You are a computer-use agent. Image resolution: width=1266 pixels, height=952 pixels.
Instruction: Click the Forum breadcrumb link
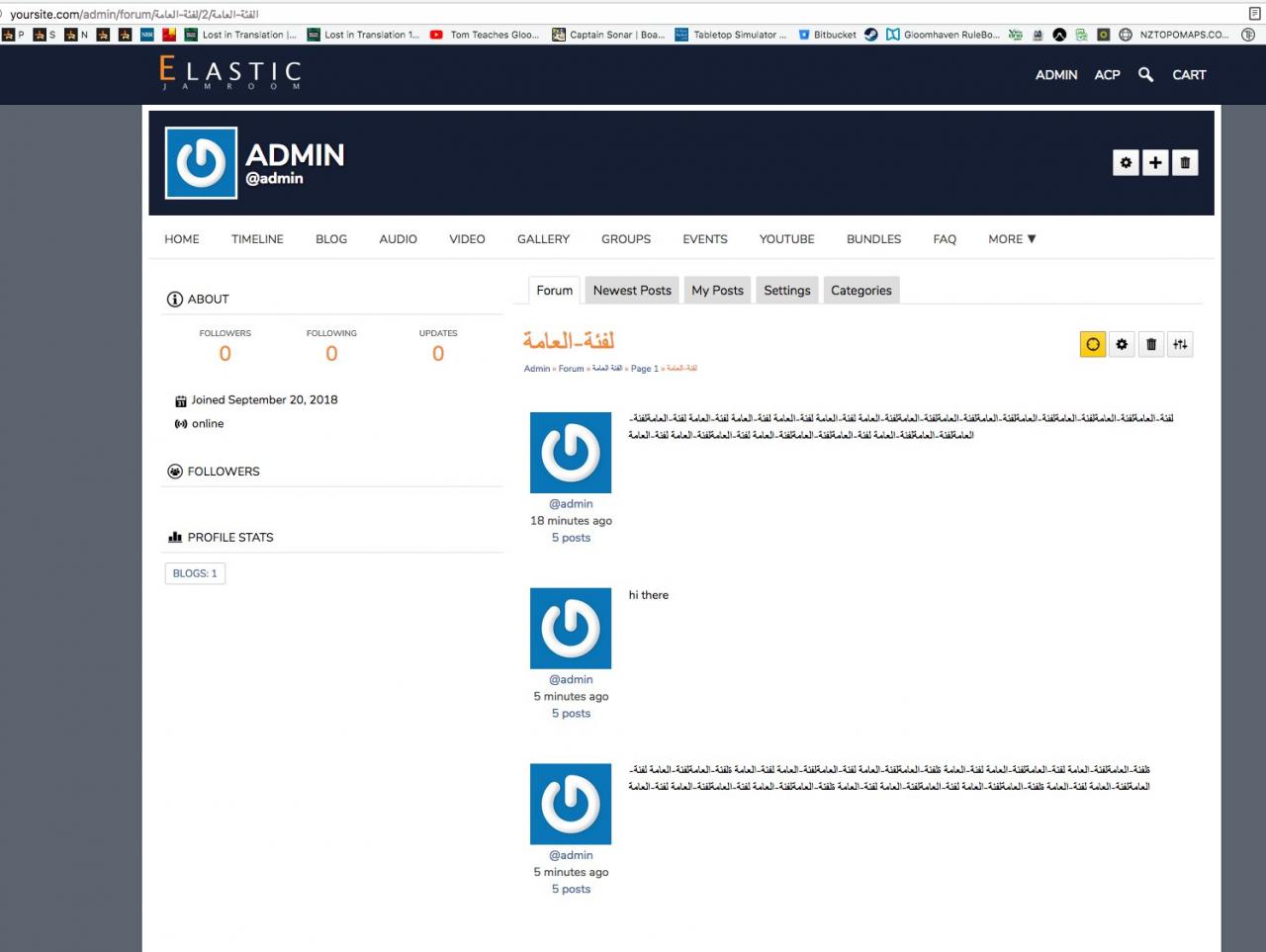click(x=571, y=369)
